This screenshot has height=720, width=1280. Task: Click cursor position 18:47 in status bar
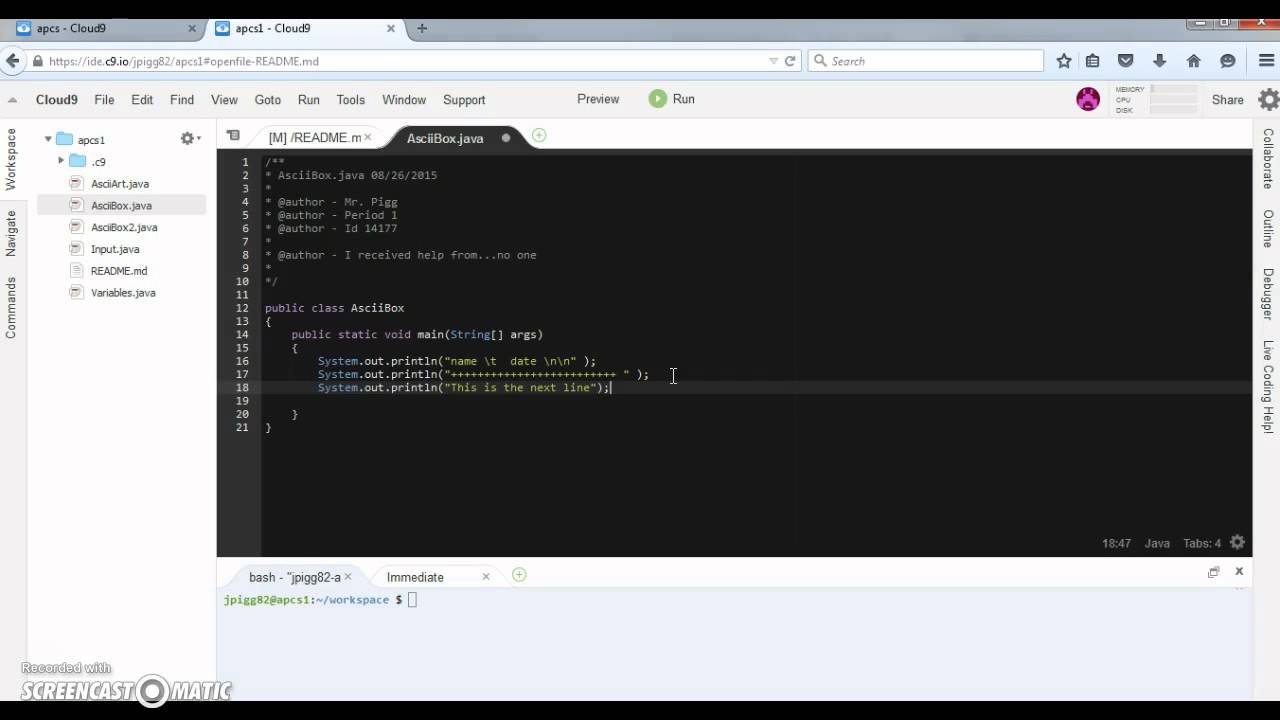(1116, 543)
